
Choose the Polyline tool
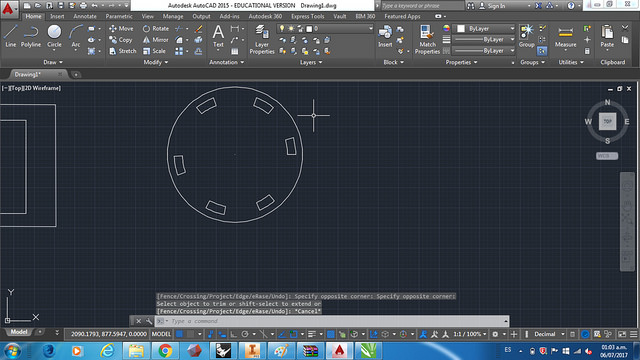31,36
